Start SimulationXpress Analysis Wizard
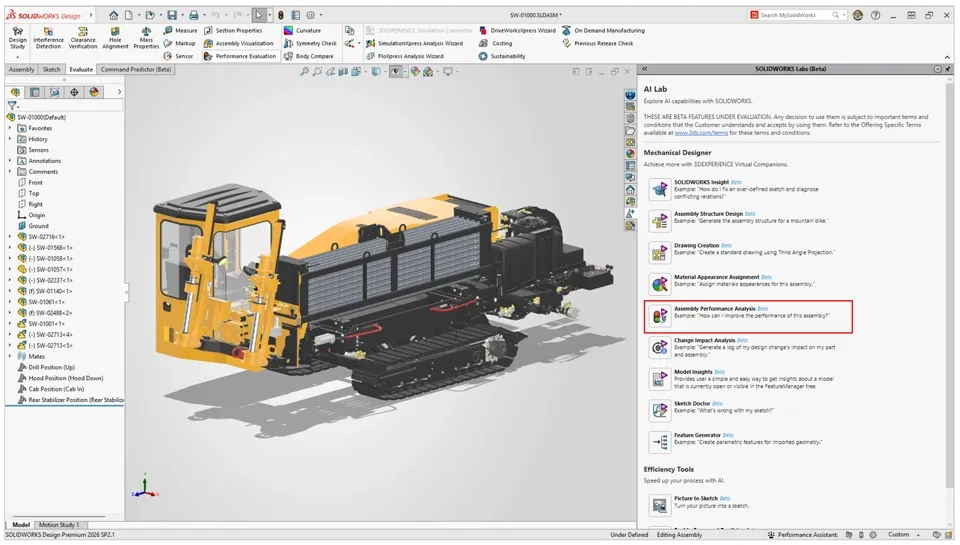The image size is (960, 545). pyautogui.click(x=414, y=43)
